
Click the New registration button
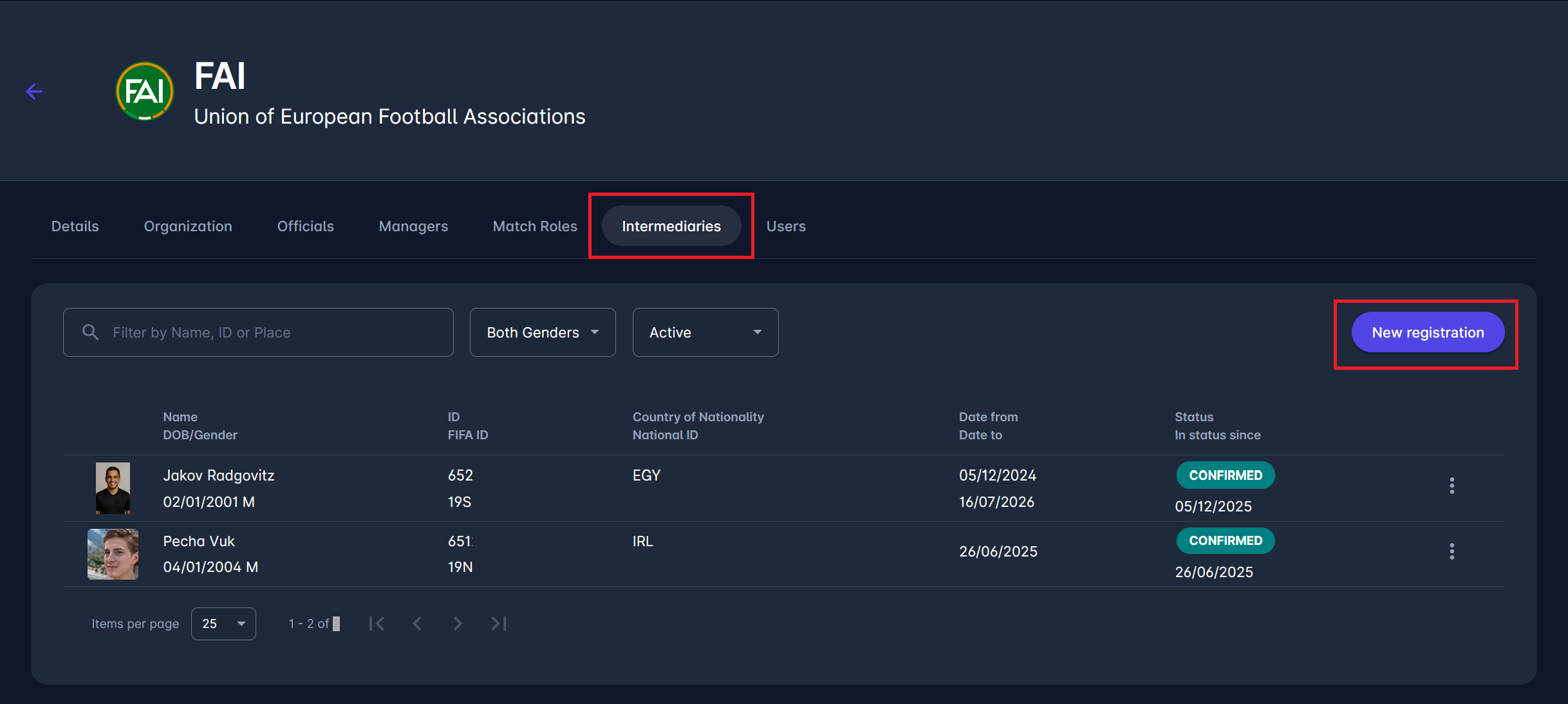(1428, 332)
